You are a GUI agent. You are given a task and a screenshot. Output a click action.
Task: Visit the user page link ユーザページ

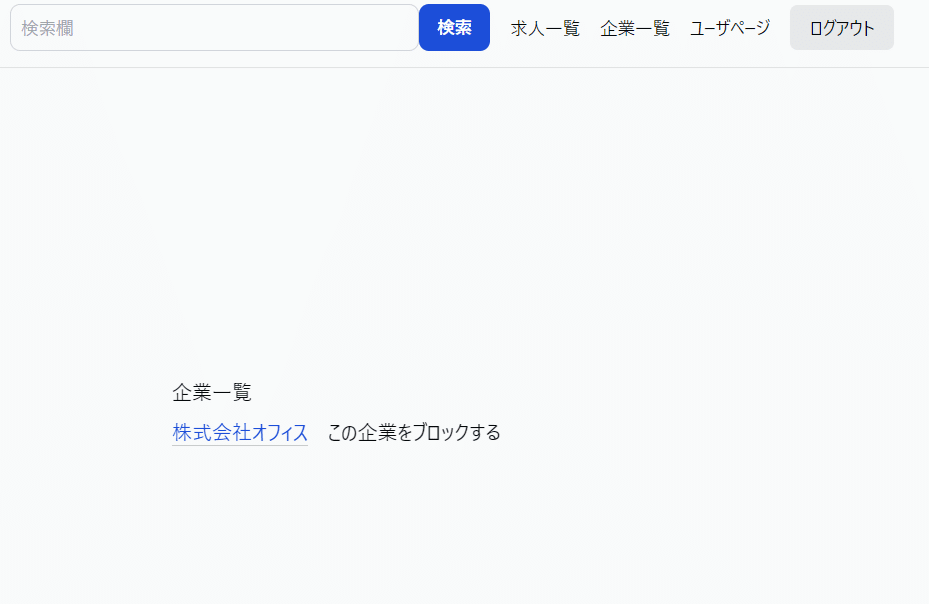point(730,28)
